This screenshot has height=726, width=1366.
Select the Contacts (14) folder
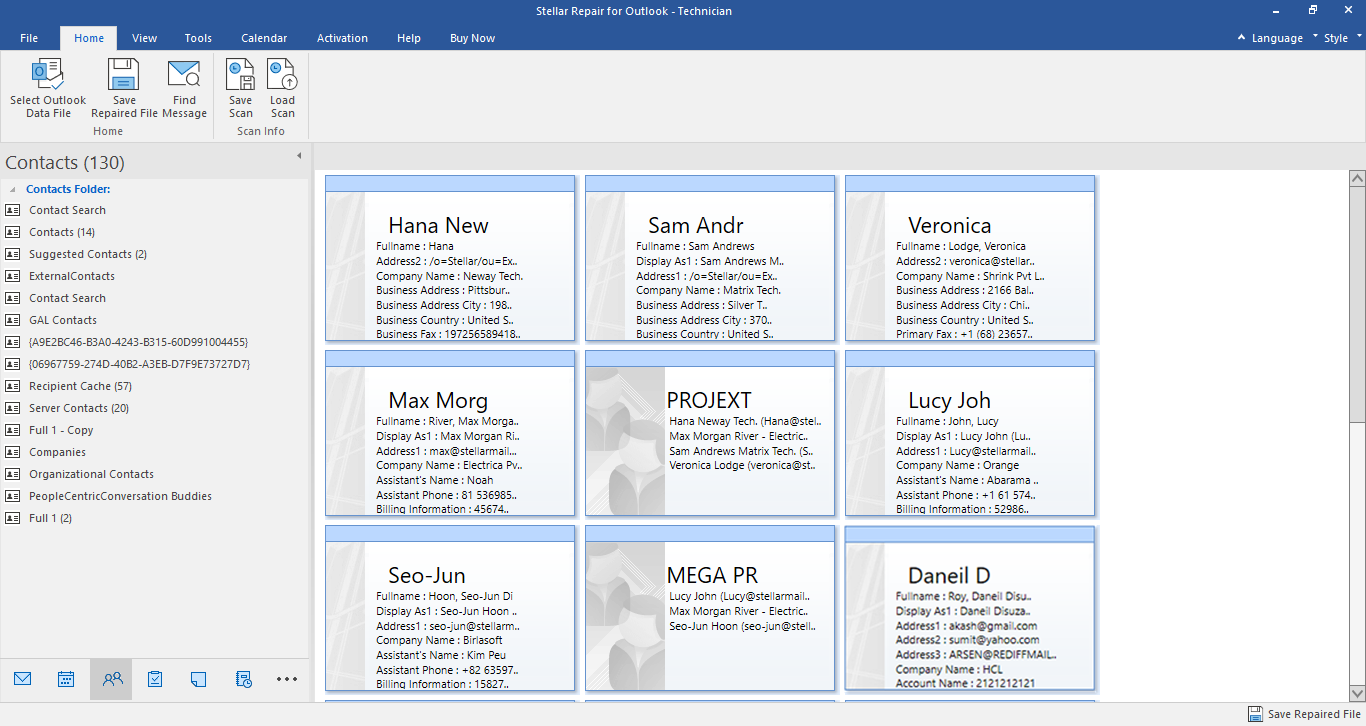62,232
